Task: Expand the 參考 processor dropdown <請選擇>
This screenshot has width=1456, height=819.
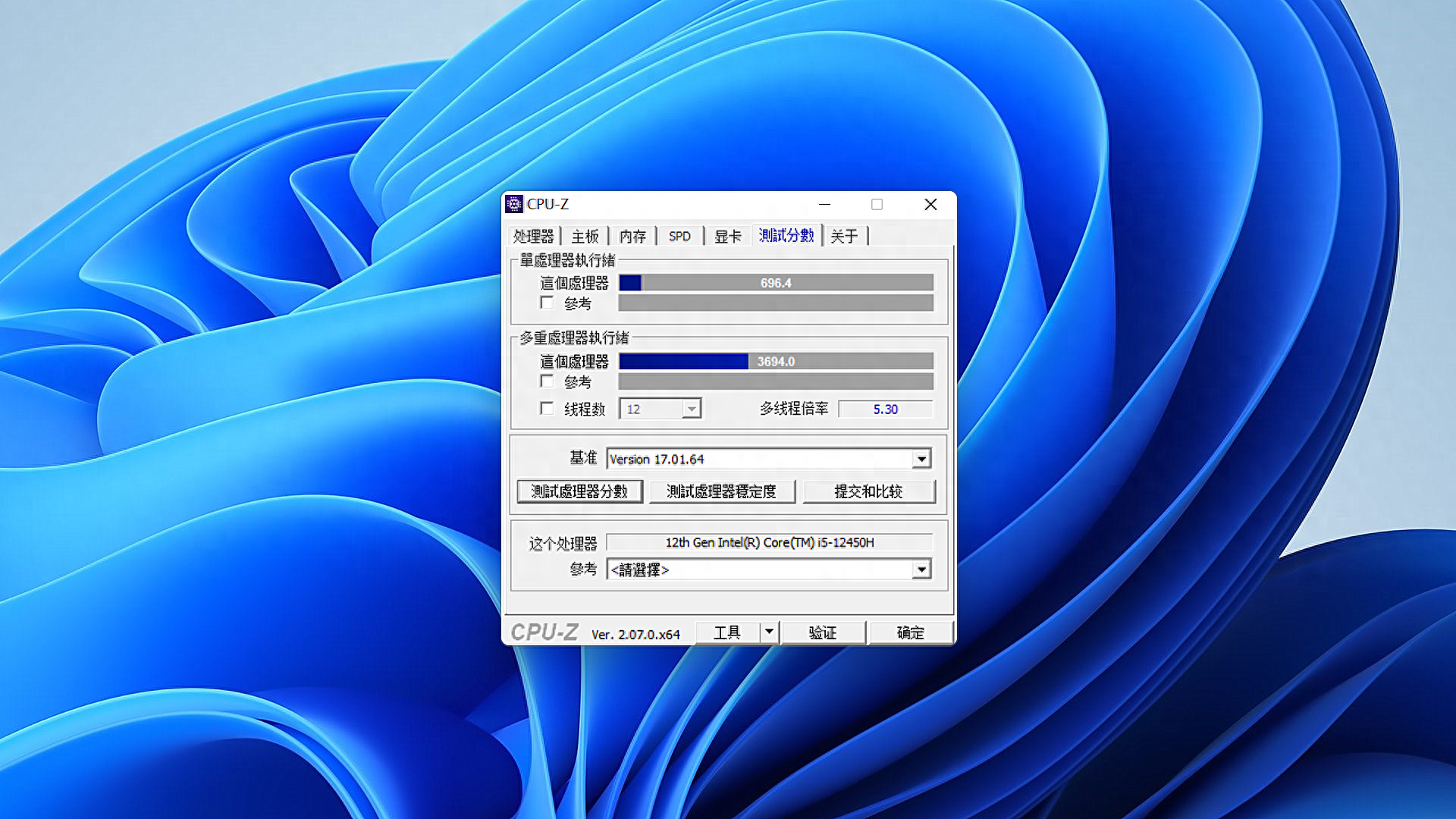Action: (921, 570)
